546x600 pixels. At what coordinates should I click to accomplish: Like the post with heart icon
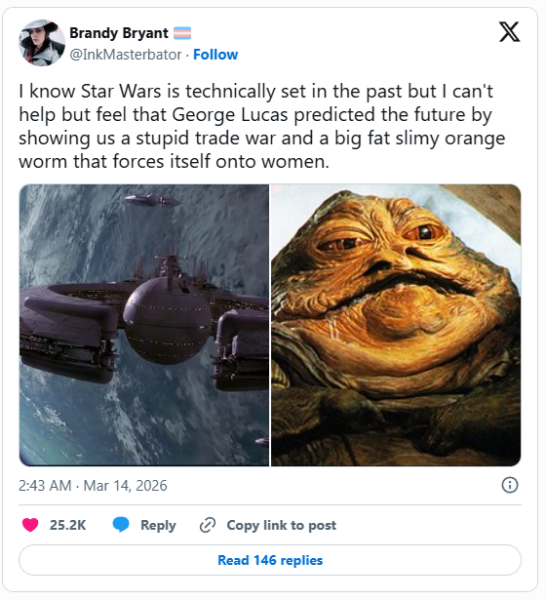[30, 525]
